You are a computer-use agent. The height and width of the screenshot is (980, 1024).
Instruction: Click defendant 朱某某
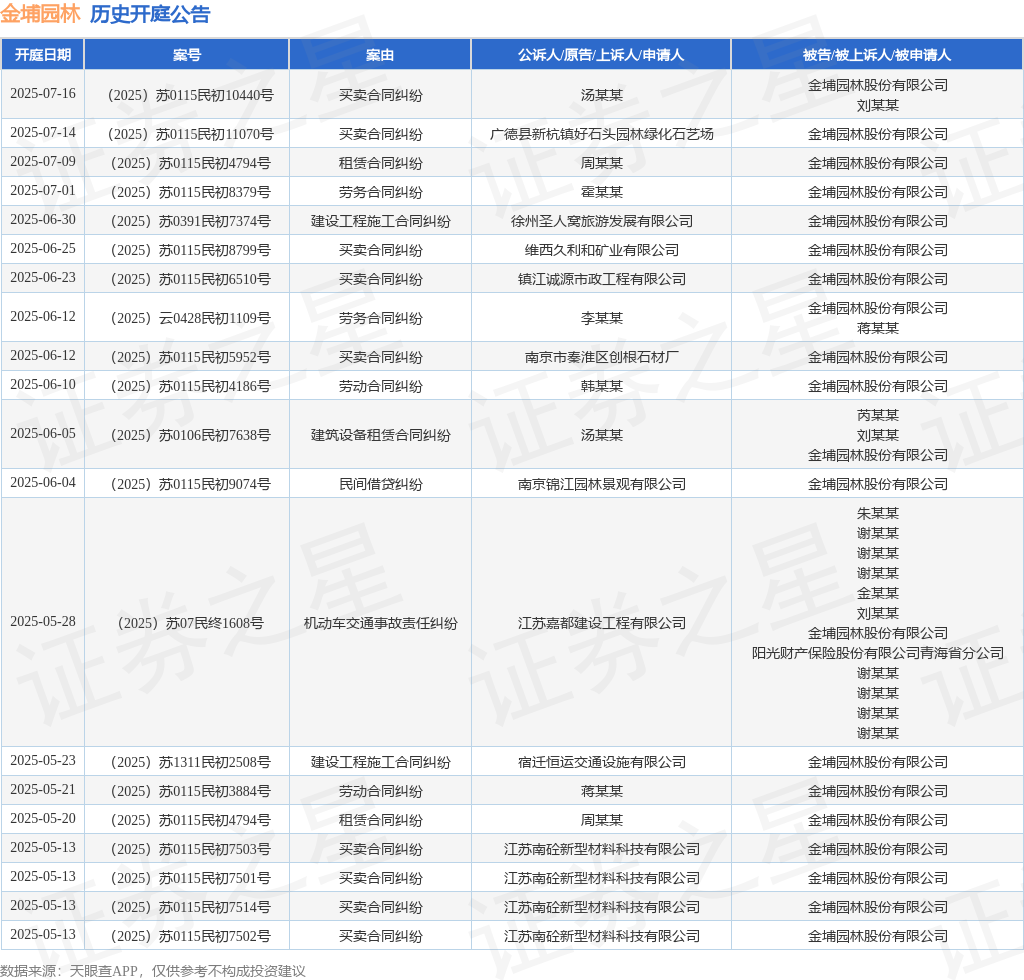click(878, 513)
